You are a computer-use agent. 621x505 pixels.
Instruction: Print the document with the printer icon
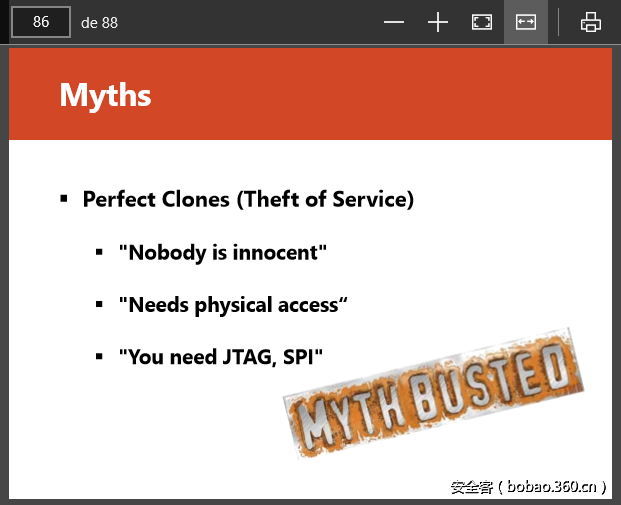click(x=591, y=22)
